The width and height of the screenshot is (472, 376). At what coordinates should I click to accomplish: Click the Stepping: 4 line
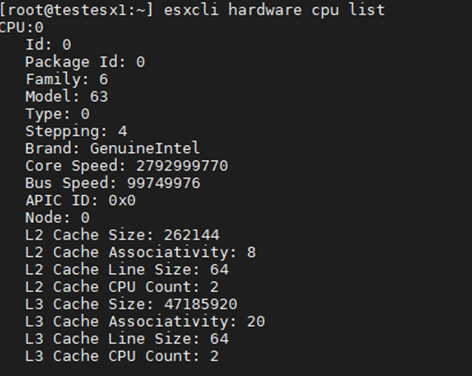click(76, 131)
